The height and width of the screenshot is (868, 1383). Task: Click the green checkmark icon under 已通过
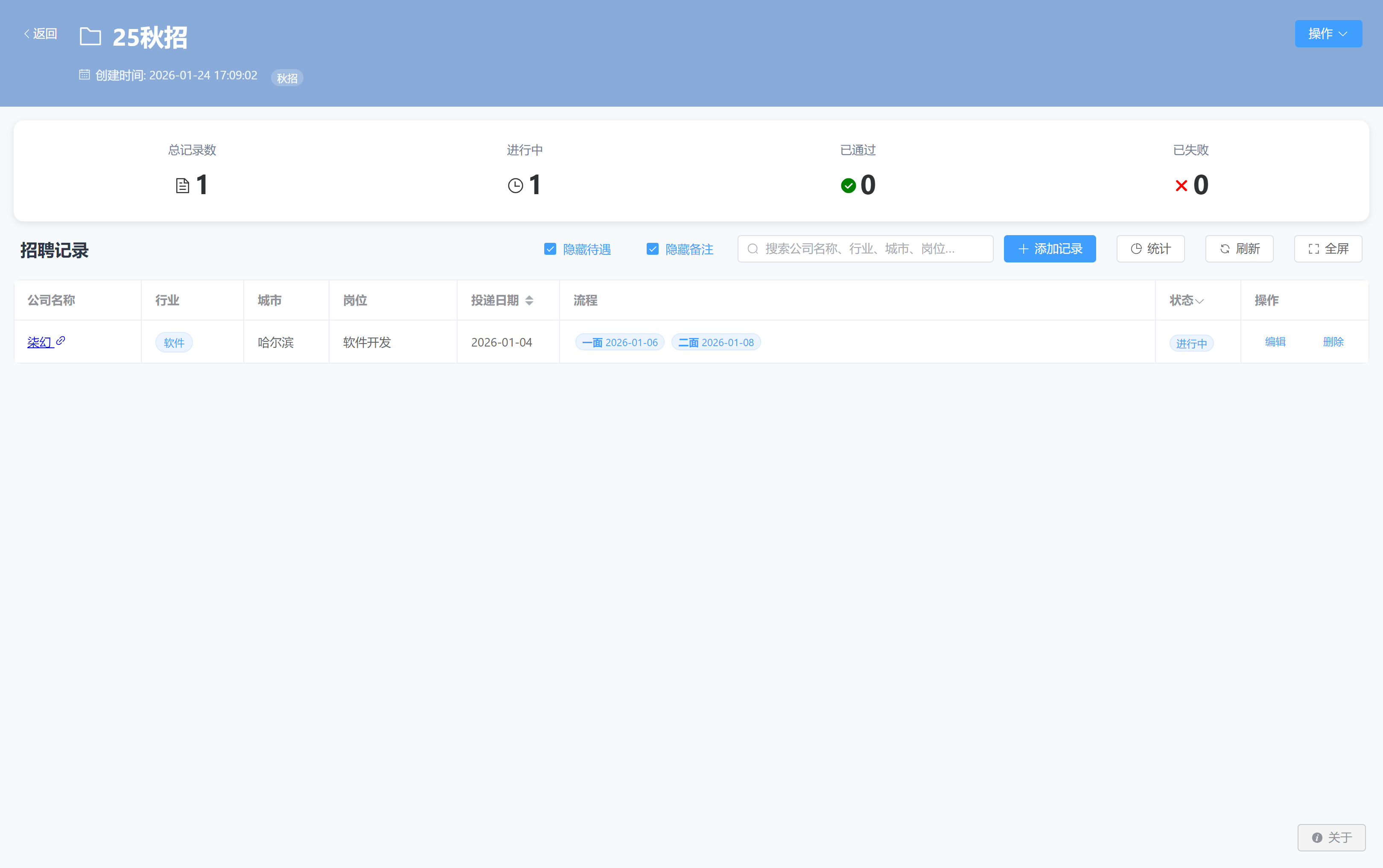(x=848, y=186)
